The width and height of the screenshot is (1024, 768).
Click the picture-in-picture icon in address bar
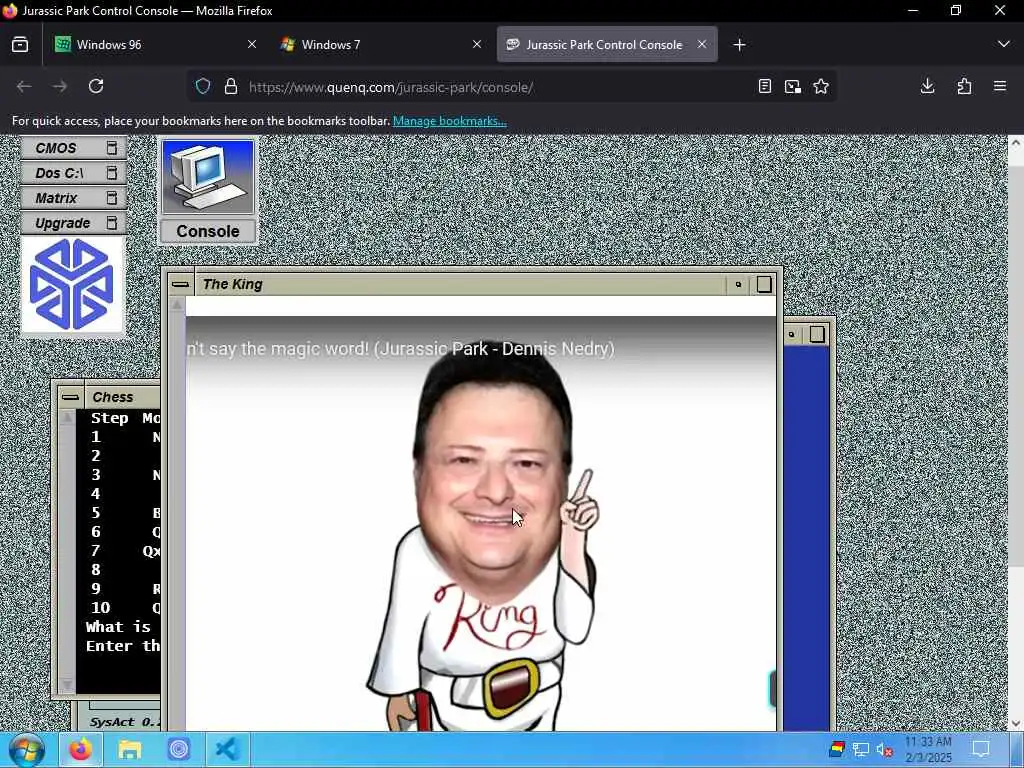click(793, 86)
